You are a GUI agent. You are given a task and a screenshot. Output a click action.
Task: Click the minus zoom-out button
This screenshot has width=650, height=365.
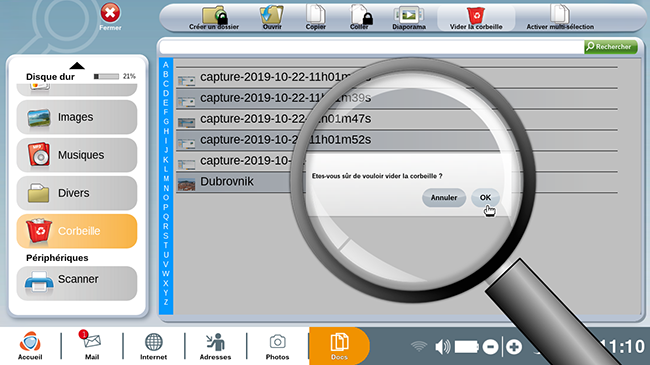point(490,347)
